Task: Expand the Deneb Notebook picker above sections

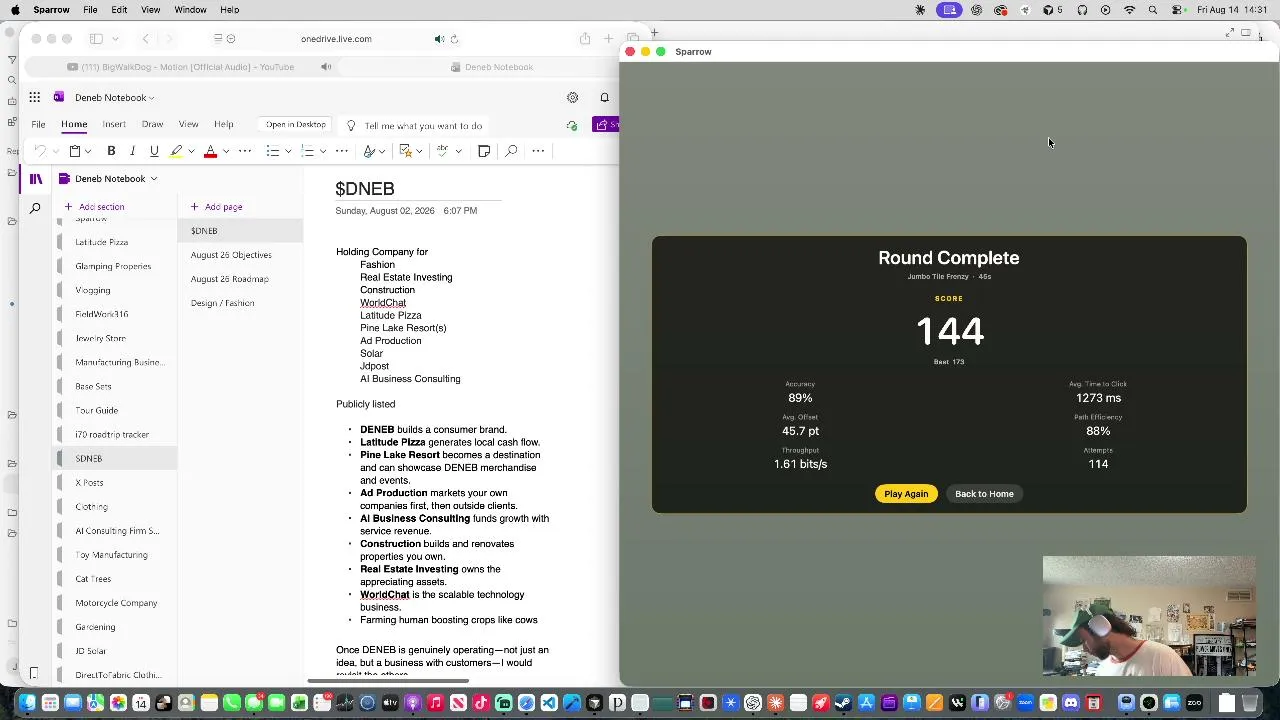Action: pos(153,179)
